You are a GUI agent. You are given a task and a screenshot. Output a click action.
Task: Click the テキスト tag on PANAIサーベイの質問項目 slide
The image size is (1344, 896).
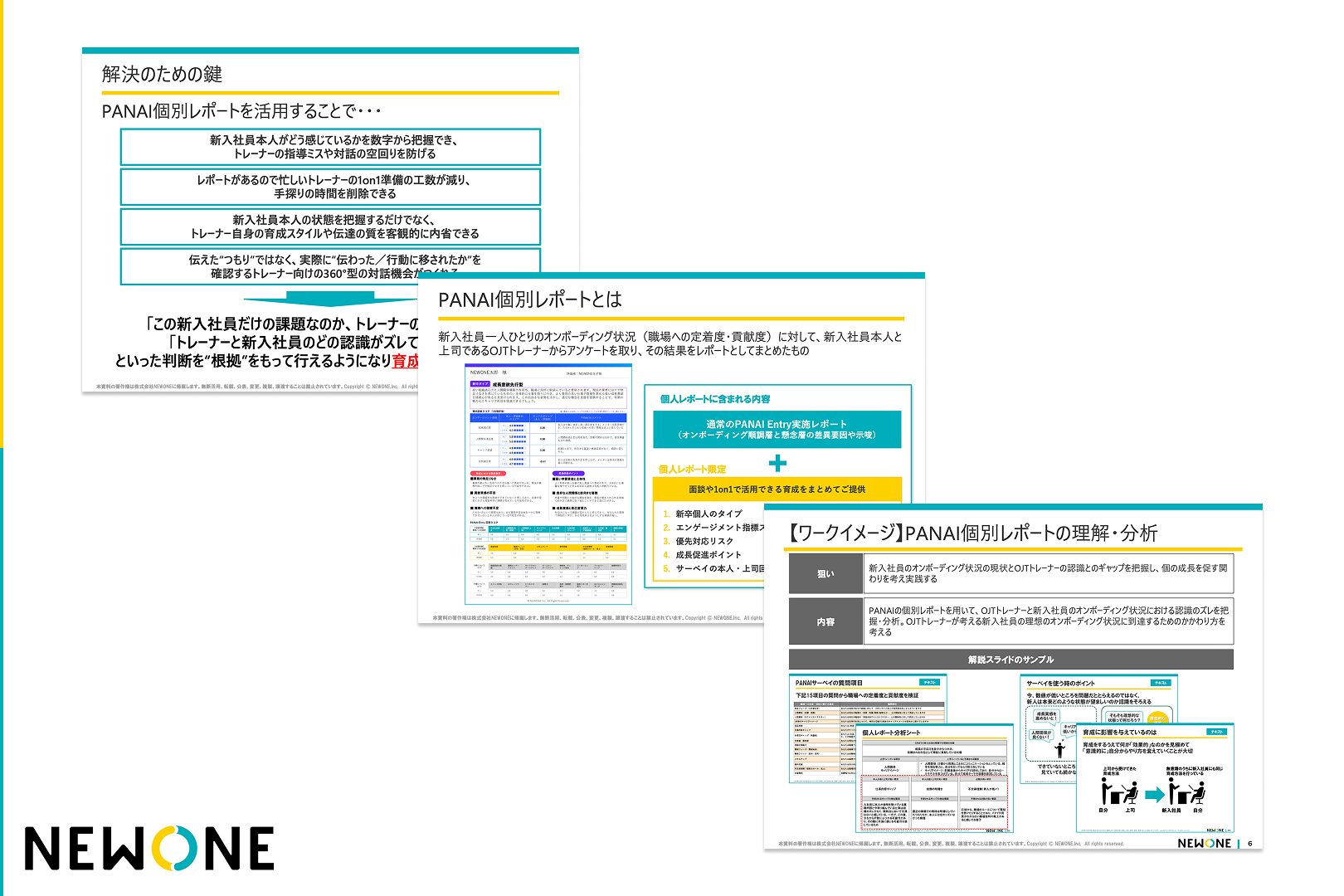tap(929, 682)
